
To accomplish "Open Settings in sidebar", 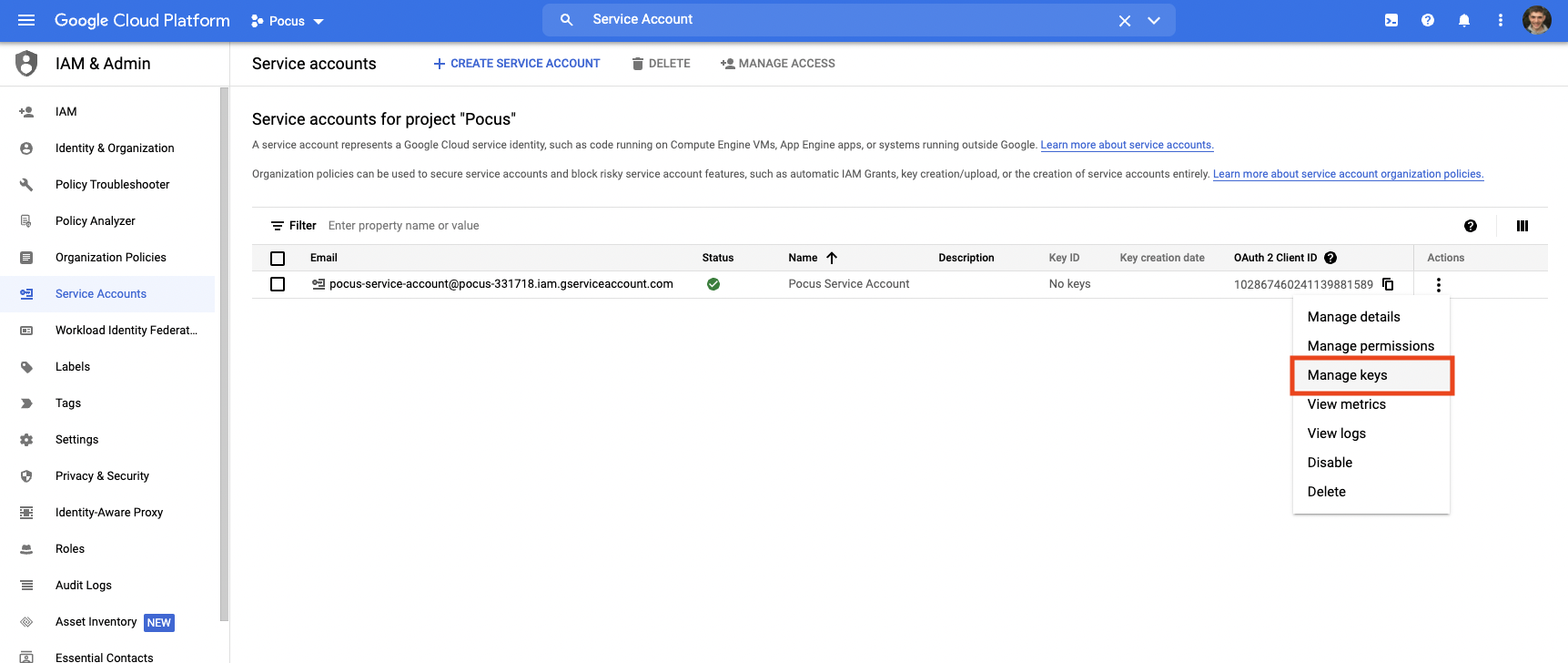I will coord(76,439).
